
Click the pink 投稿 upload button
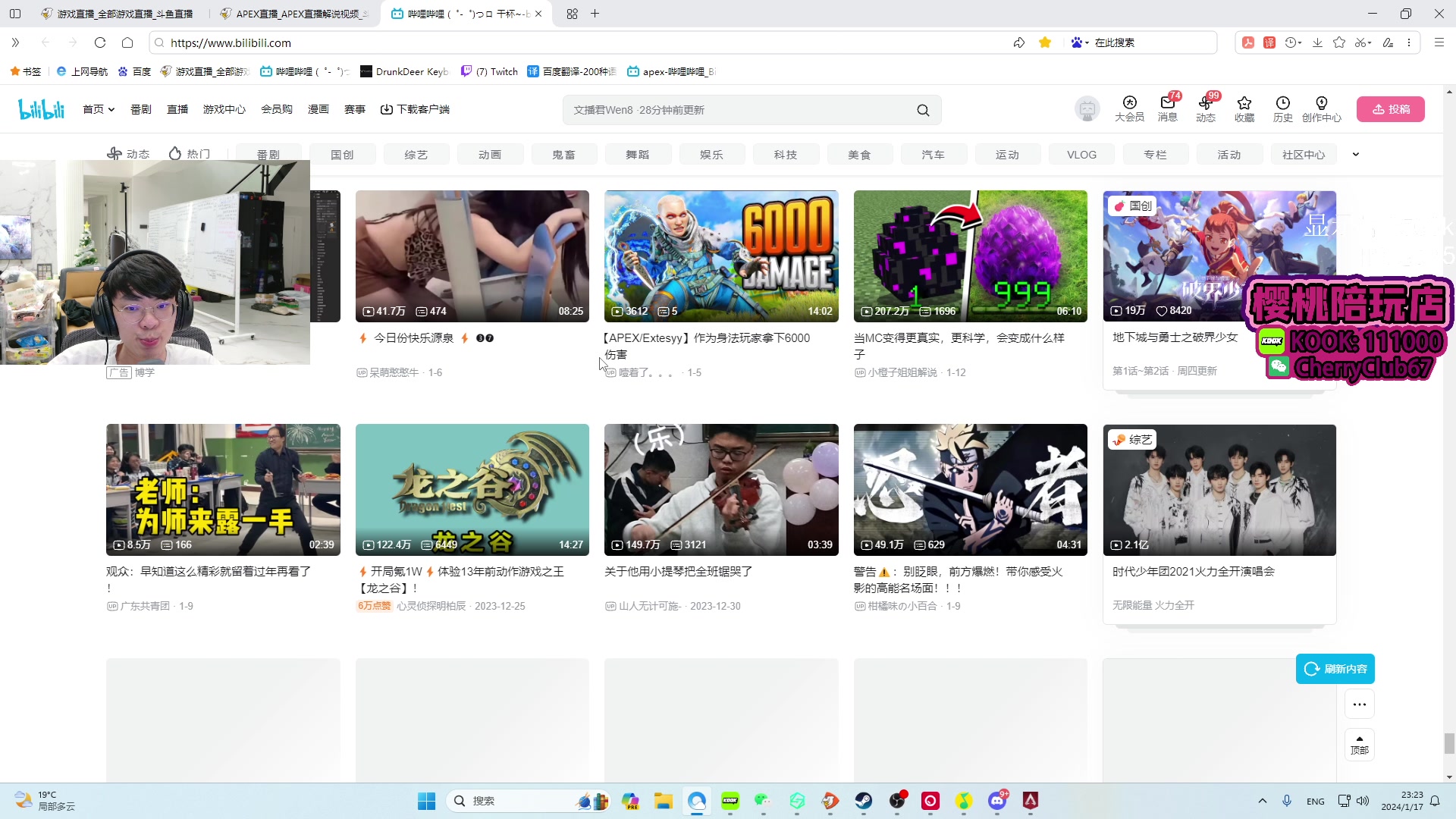point(1390,109)
